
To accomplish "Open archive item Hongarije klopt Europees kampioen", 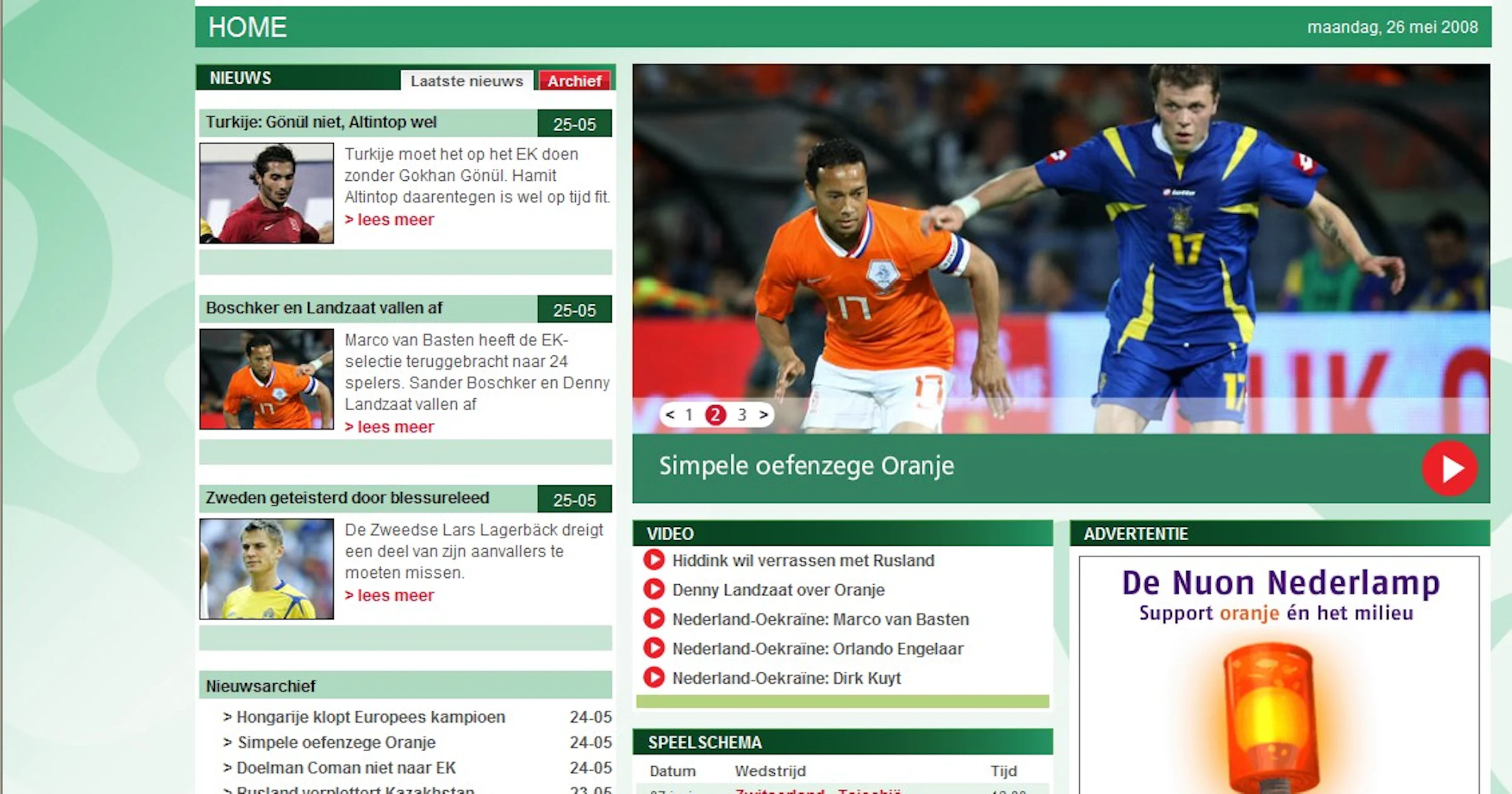I will pyautogui.click(x=370, y=717).
